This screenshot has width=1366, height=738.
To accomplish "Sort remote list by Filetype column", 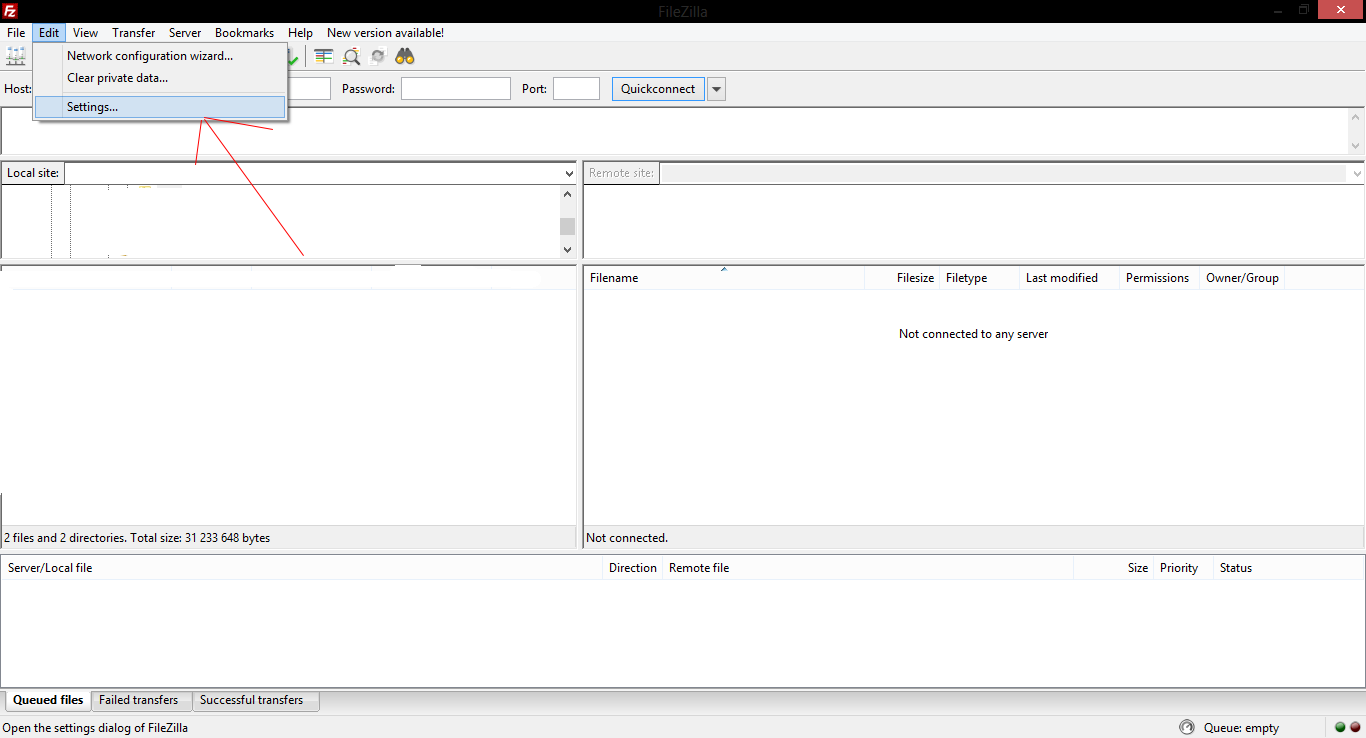I will [980, 278].
